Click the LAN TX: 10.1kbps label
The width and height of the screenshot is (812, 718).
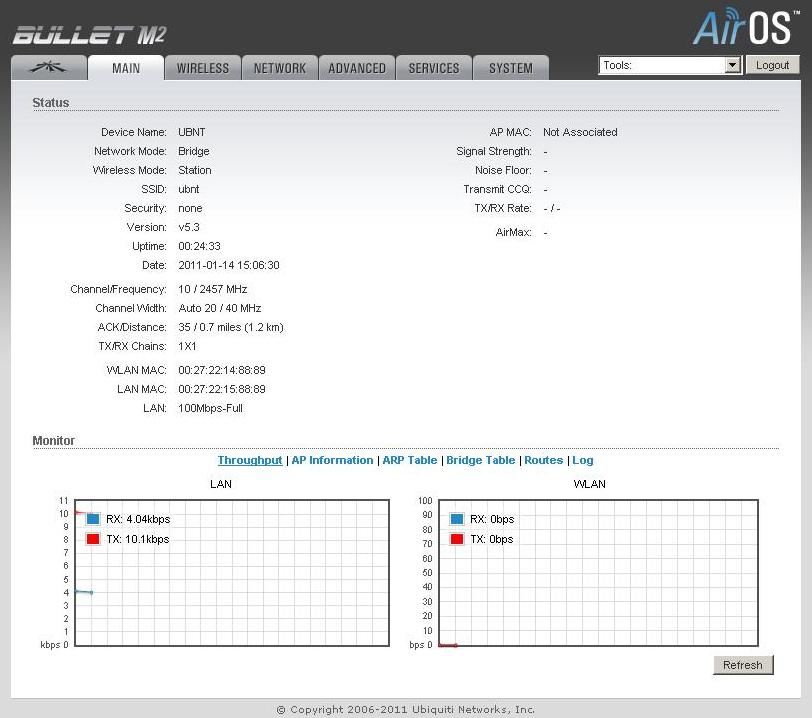click(138, 539)
